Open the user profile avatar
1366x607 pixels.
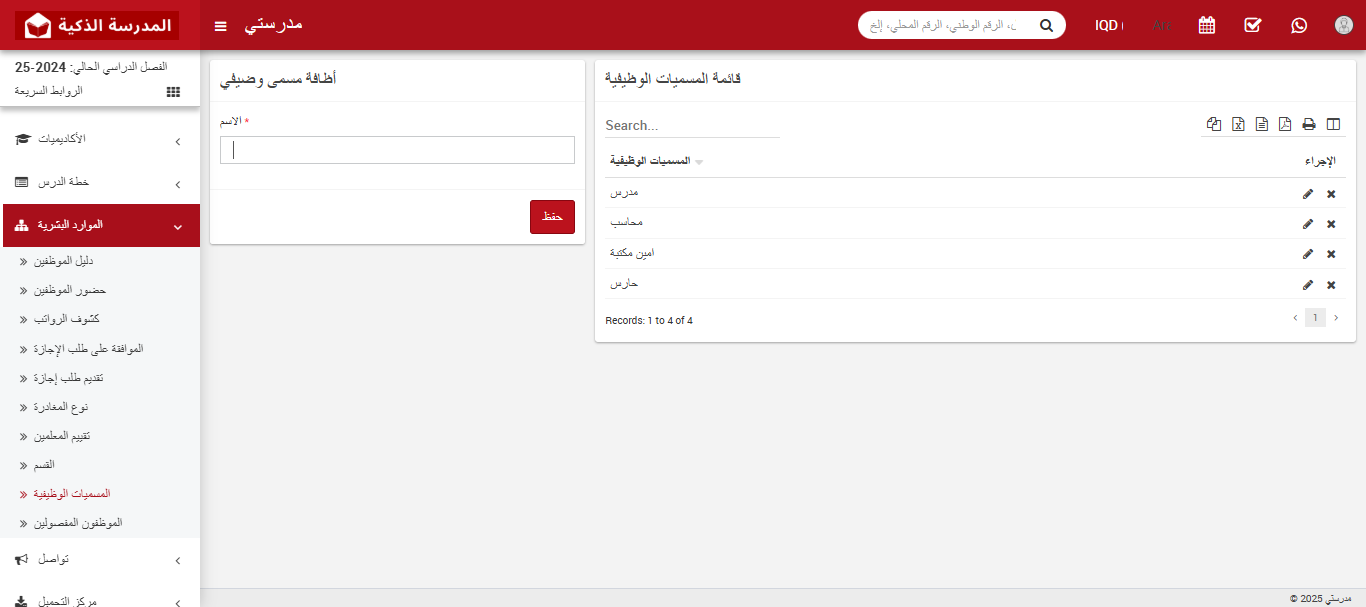click(1344, 25)
